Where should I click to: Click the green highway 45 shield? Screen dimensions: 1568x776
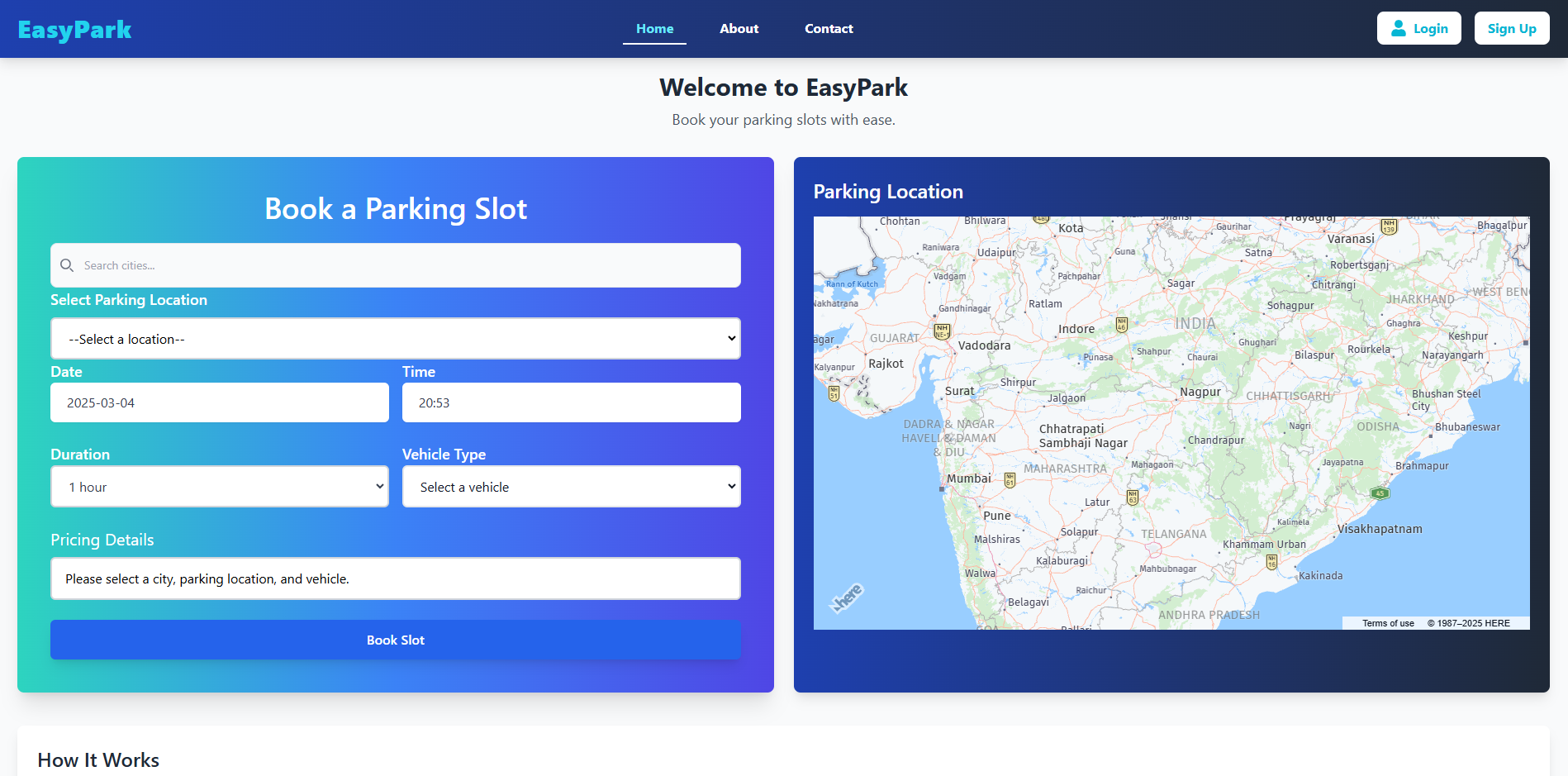coord(1380,493)
